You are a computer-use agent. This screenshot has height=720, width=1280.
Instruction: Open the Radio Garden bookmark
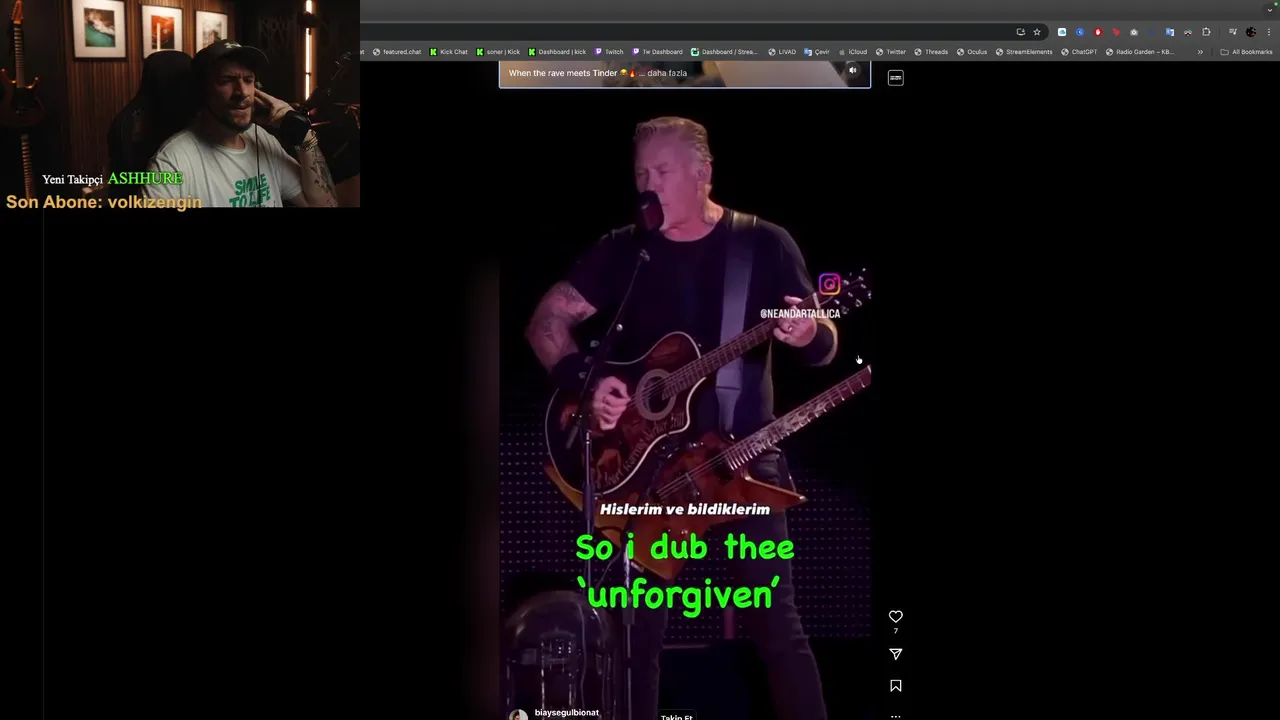pos(1140,52)
